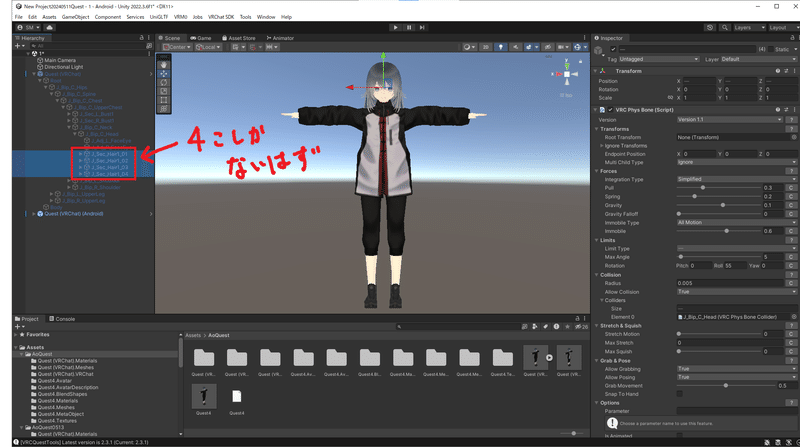Open the Version 1.1 dropdown

coord(730,119)
